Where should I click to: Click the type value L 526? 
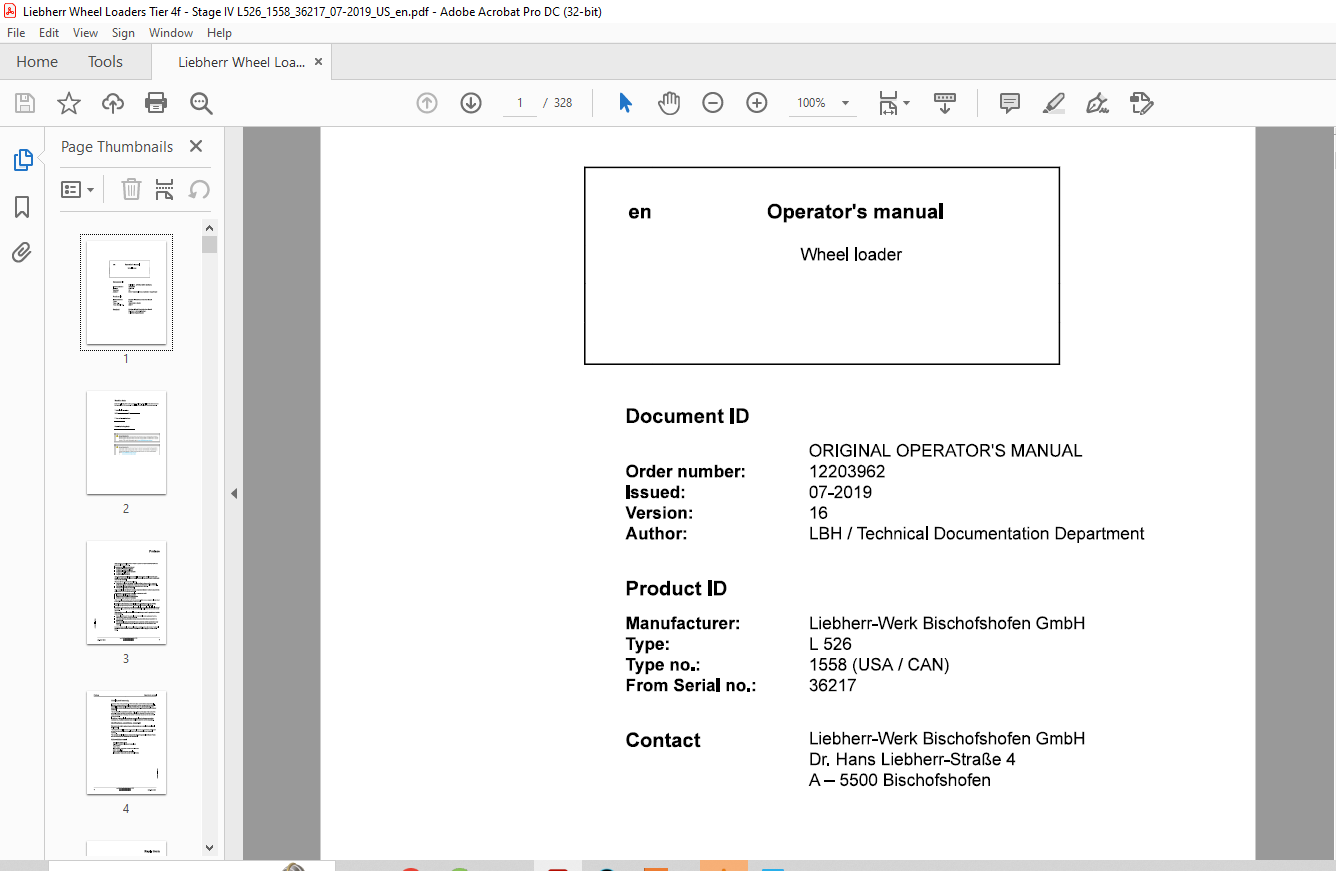click(830, 644)
